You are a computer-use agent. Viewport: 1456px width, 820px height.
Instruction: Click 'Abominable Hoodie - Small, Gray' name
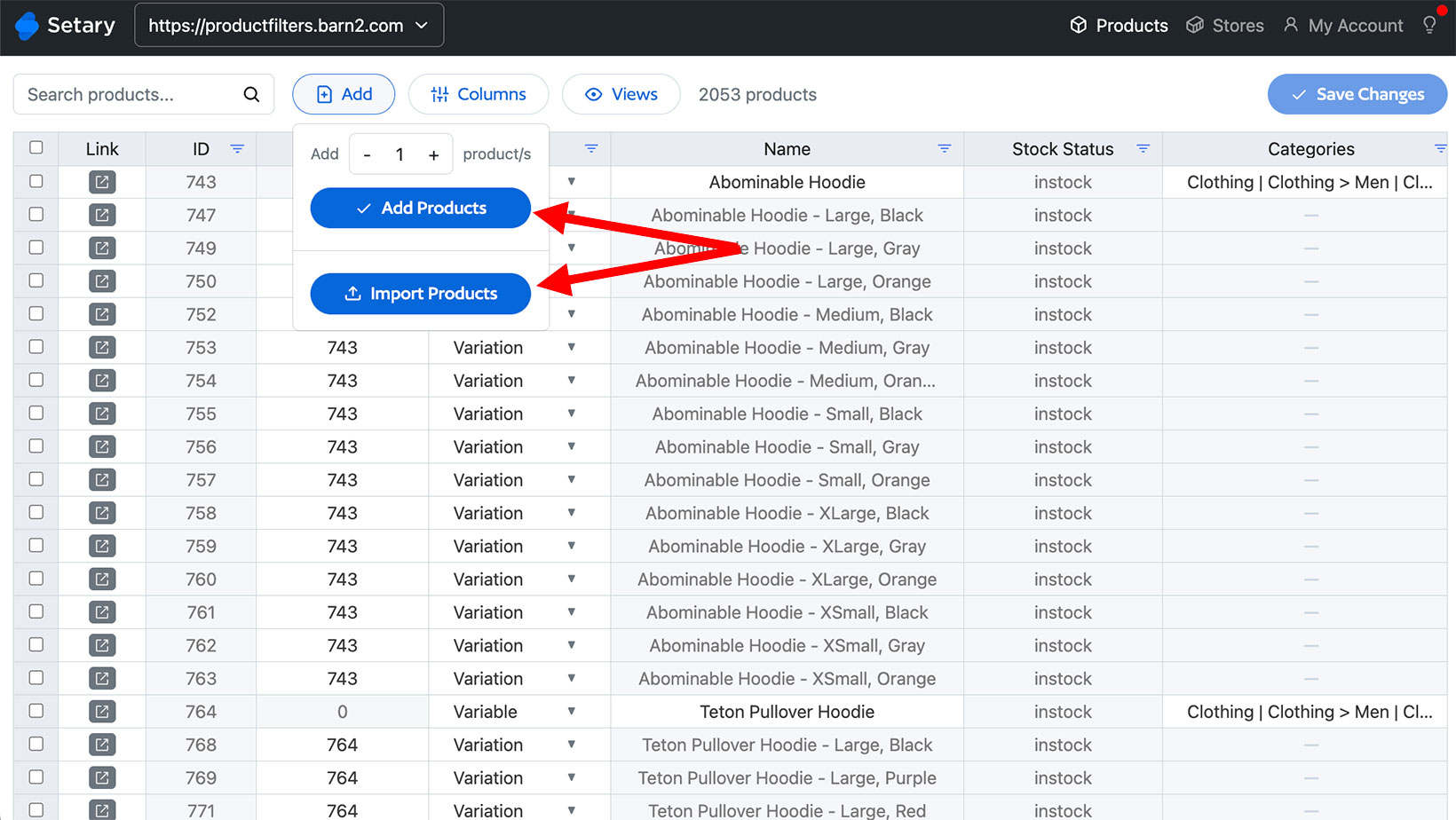pos(787,447)
